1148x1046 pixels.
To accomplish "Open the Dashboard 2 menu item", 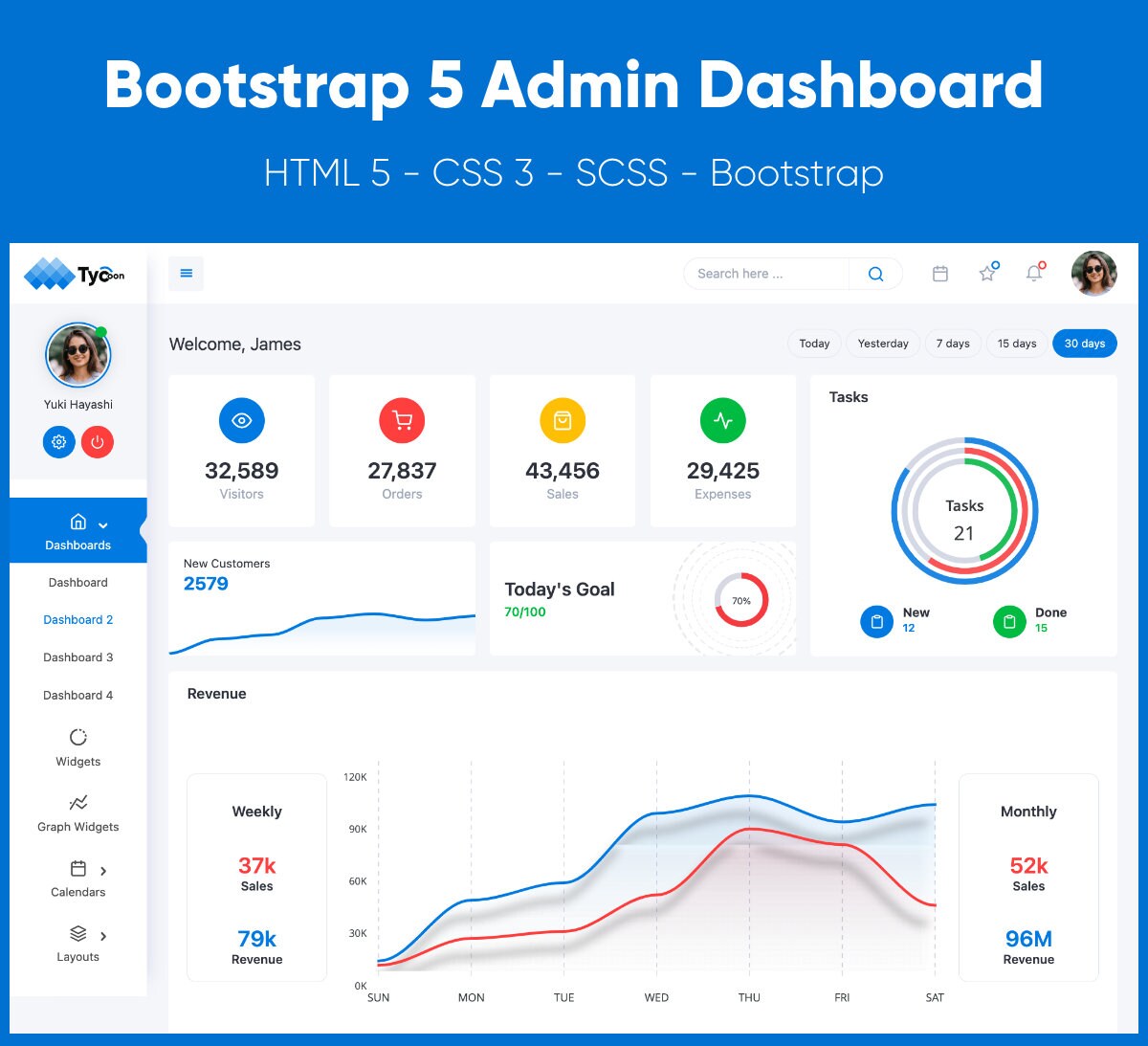I will (x=77, y=619).
